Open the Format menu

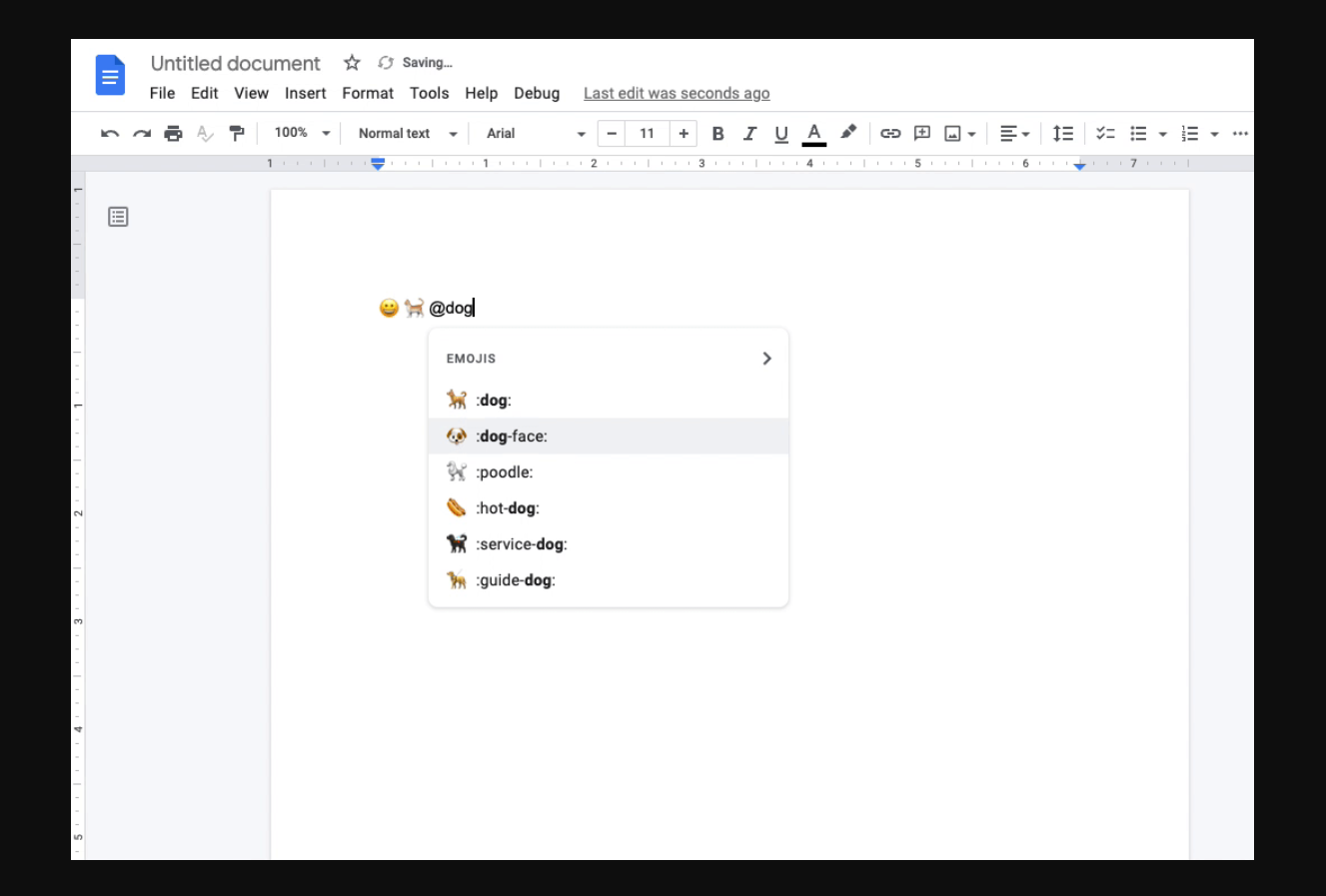coord(368,93)
